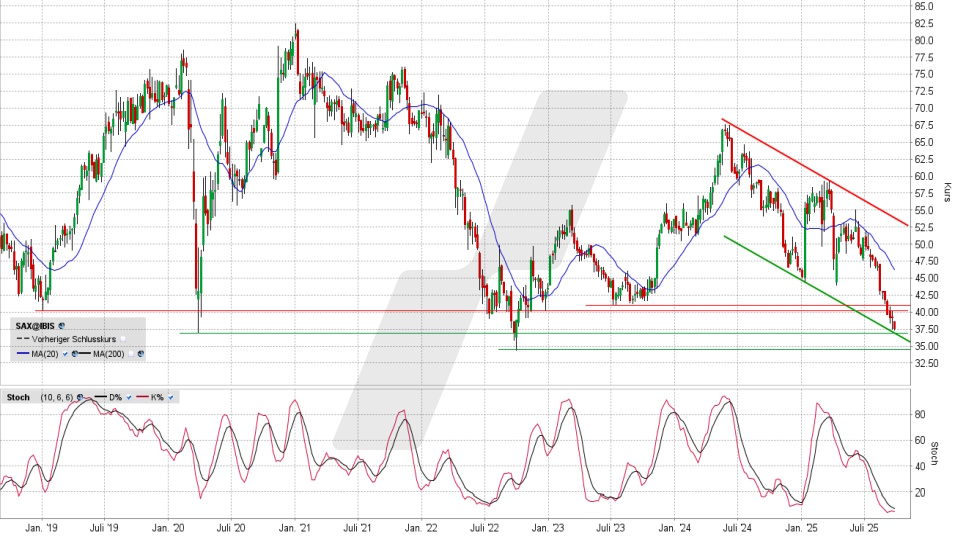Select the 82.5 price axis value
Viewport: 960px width, 540px height.
924,23
